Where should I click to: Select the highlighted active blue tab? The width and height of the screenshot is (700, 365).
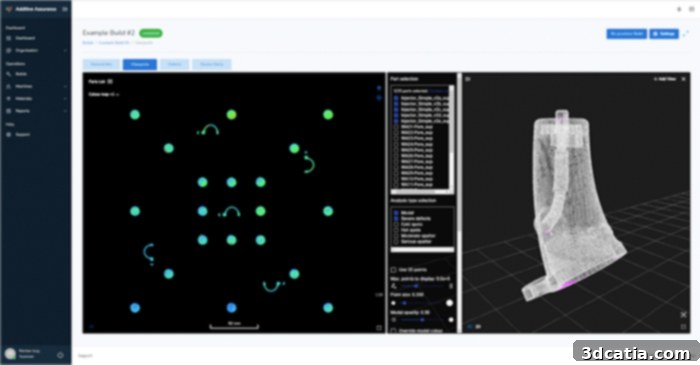(x=140, y=64)
